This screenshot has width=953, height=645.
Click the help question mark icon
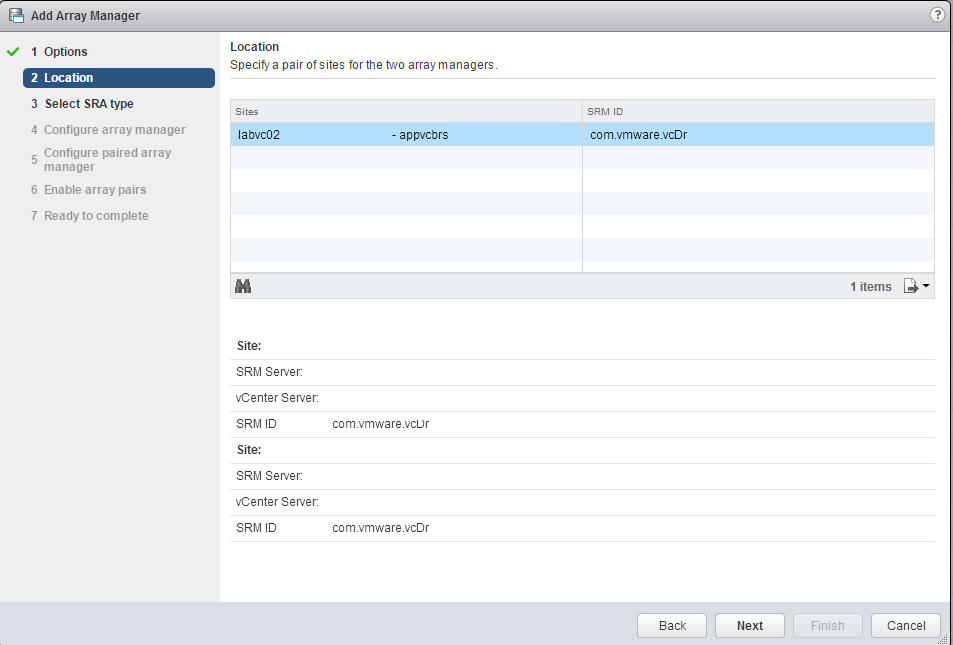[x=937, y=15]
